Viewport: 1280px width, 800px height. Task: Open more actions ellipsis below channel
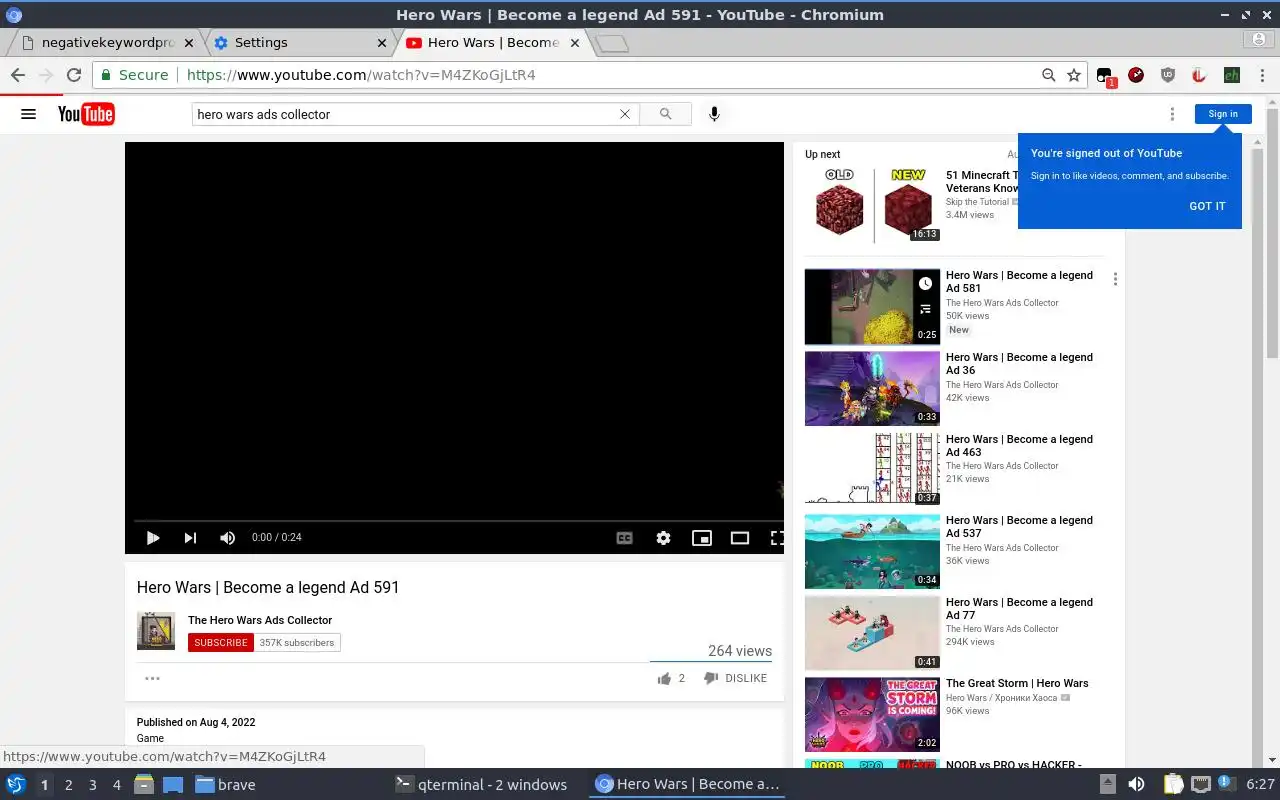(x=152, y=678)
